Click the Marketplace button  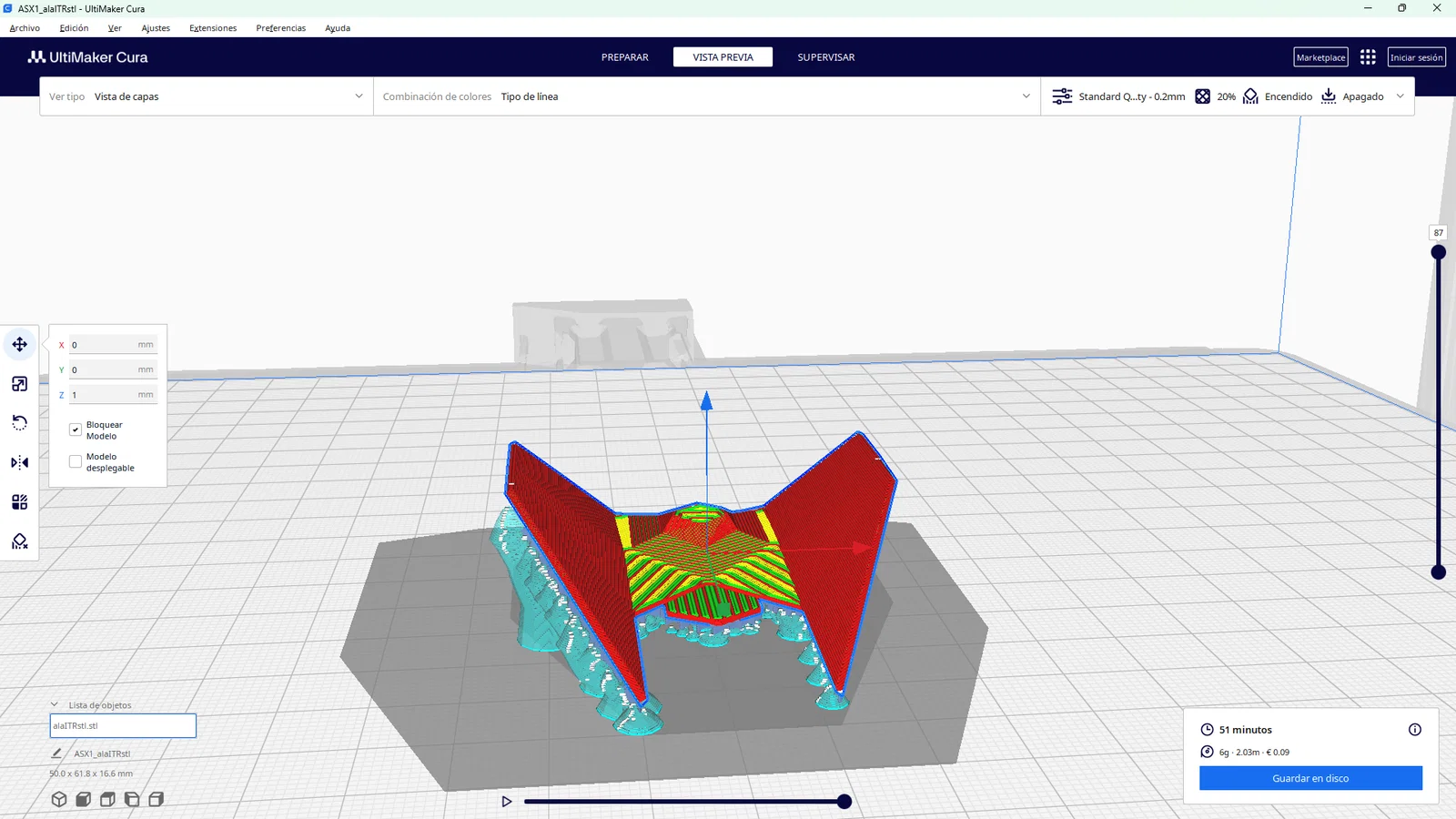click(1320, 57)
